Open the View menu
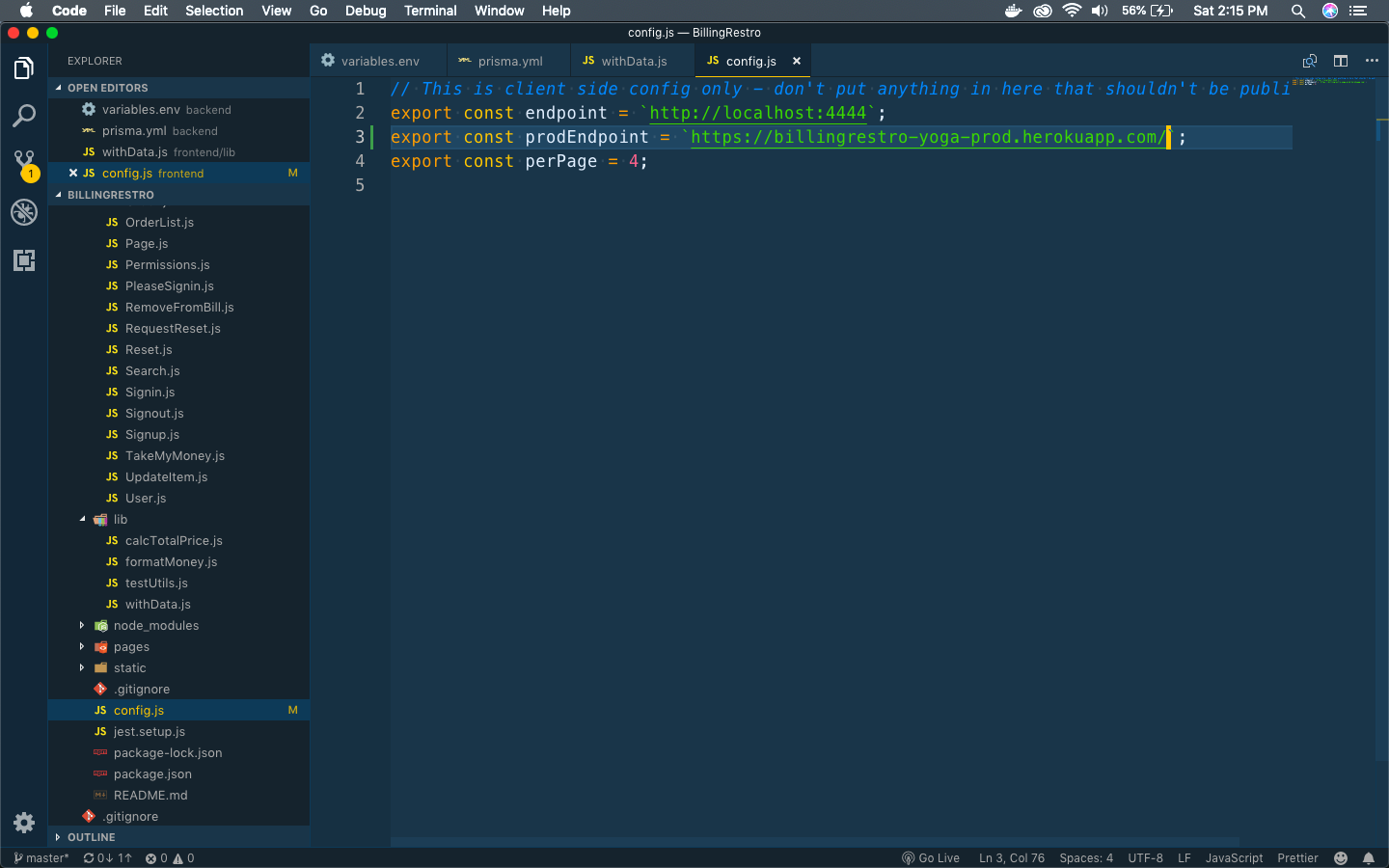The height and width of the screenshot is (868, 1389). coord(276,11)
